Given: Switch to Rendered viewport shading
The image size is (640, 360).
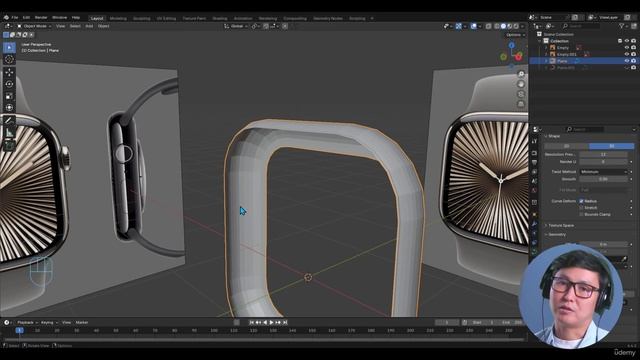Looking at the screenshot, I should click(x=516, y=26).
